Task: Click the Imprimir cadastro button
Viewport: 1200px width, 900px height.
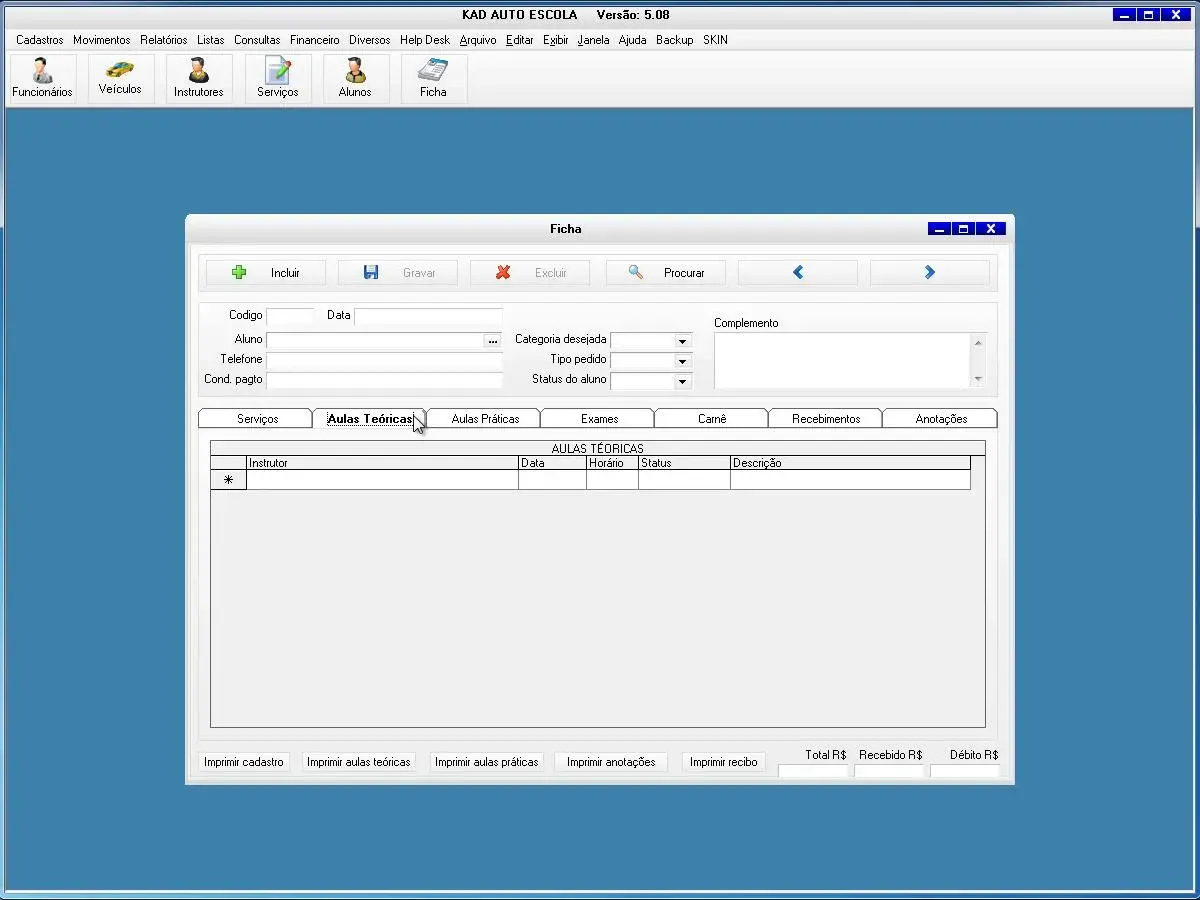Action: 244,762
